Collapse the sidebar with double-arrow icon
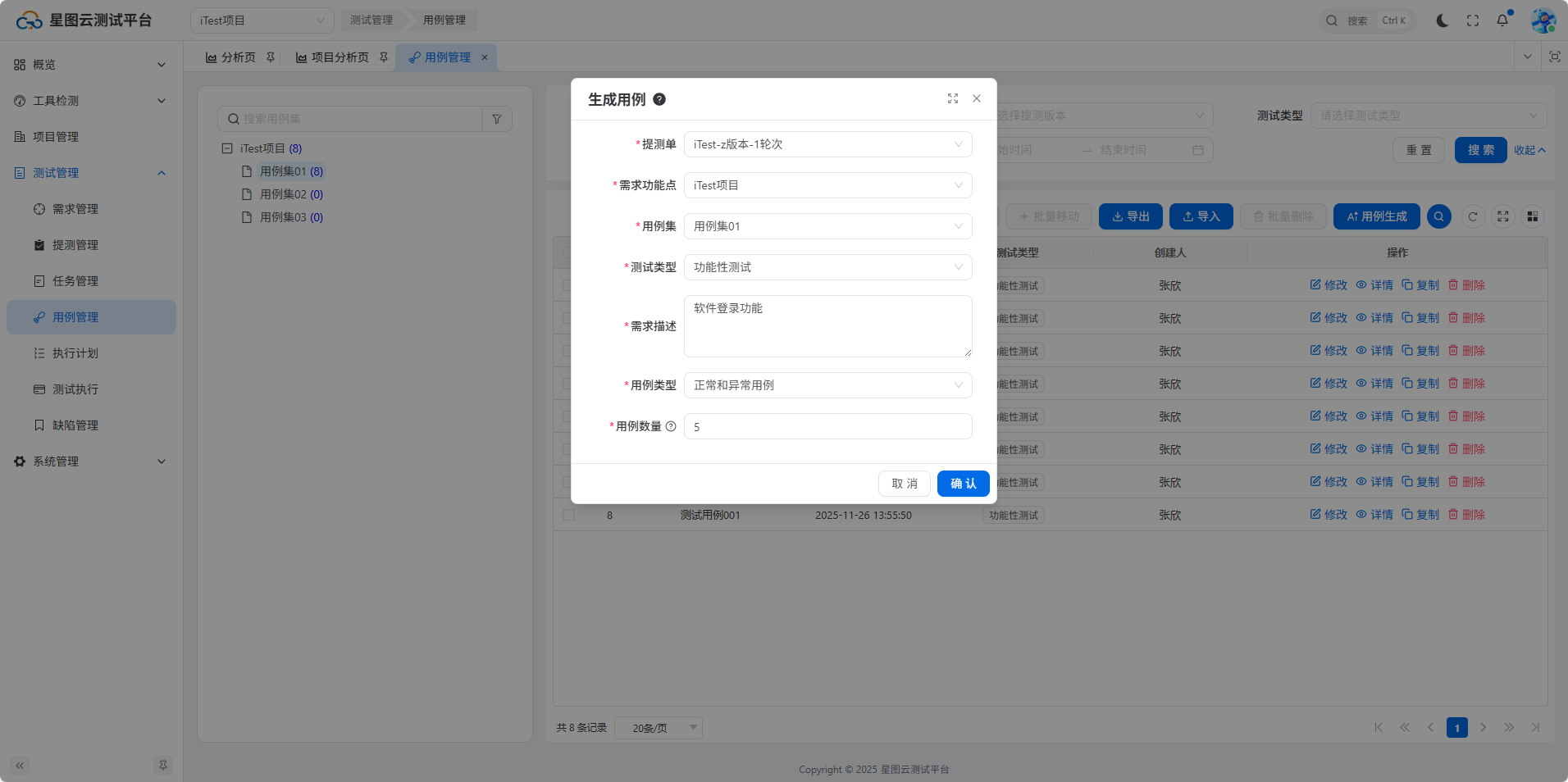Image resolution: width=1568 pixels, height=782 pixels. click(x=20, y=766)
